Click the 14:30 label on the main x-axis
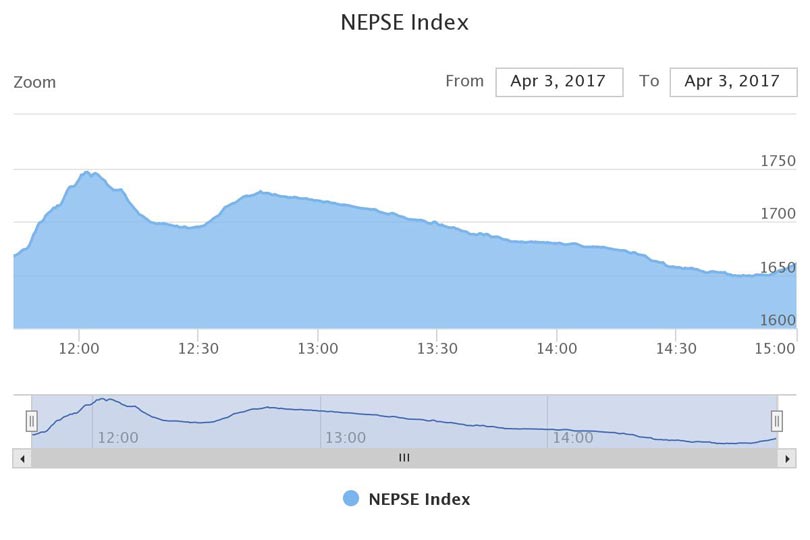Viewport: 810px width, 540px height. point(675,348)
